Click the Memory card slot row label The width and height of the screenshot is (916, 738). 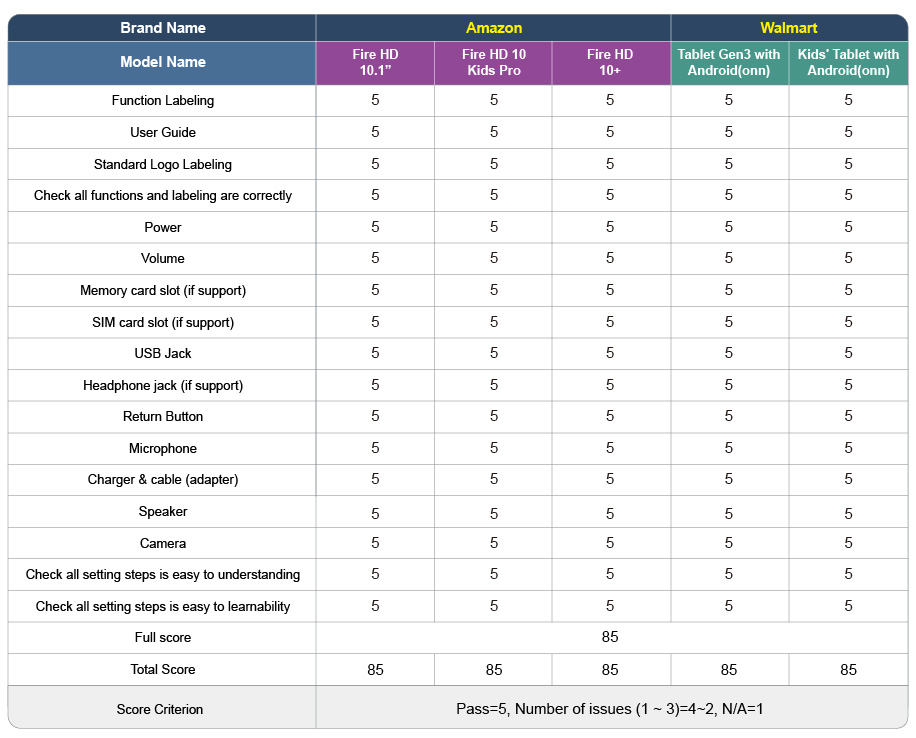[162, 290]
